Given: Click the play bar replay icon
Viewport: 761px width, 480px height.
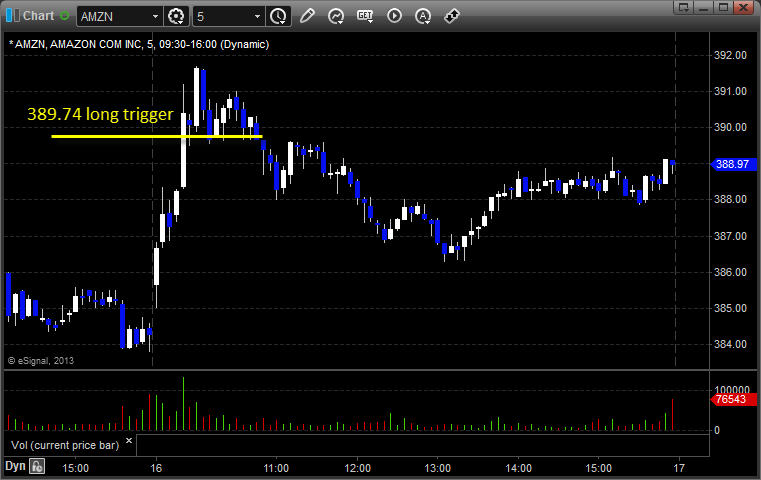Looking at the screenshot, I should click(x=394, y=16).
